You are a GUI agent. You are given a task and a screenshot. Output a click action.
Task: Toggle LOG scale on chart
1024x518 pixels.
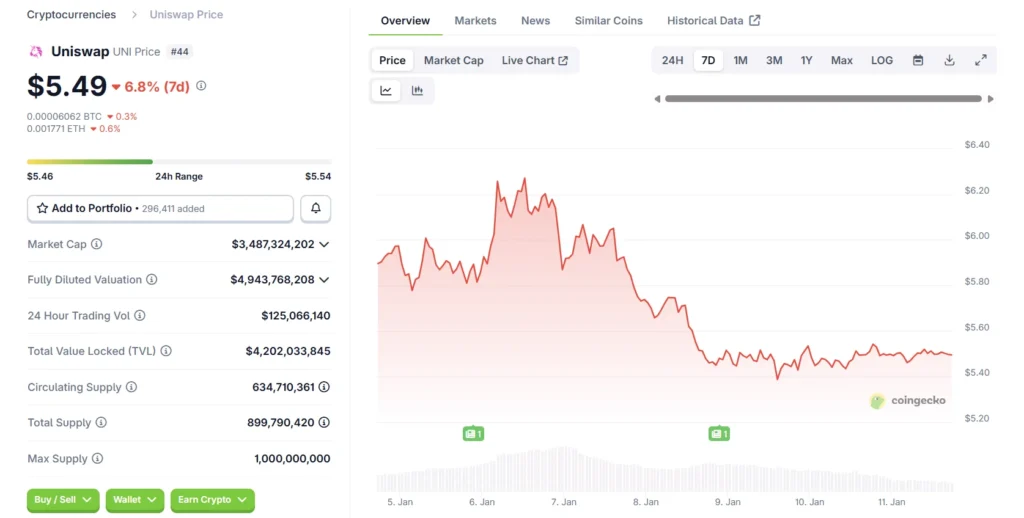[x=882, y=60]
